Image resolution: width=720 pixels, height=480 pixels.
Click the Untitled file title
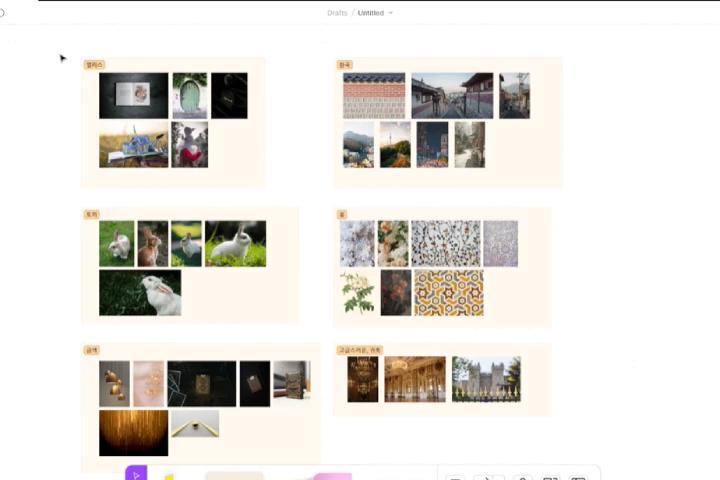tap(370, 13)
